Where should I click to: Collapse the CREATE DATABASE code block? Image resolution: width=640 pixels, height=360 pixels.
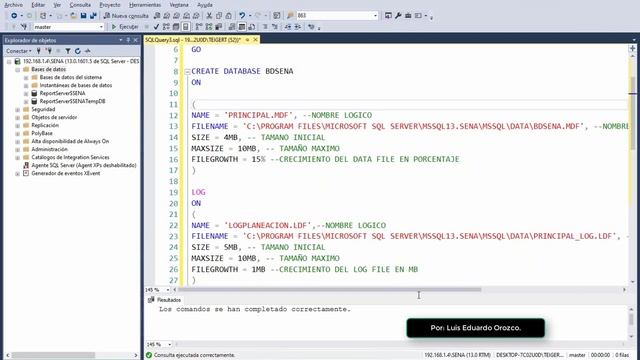pos(187,71)
